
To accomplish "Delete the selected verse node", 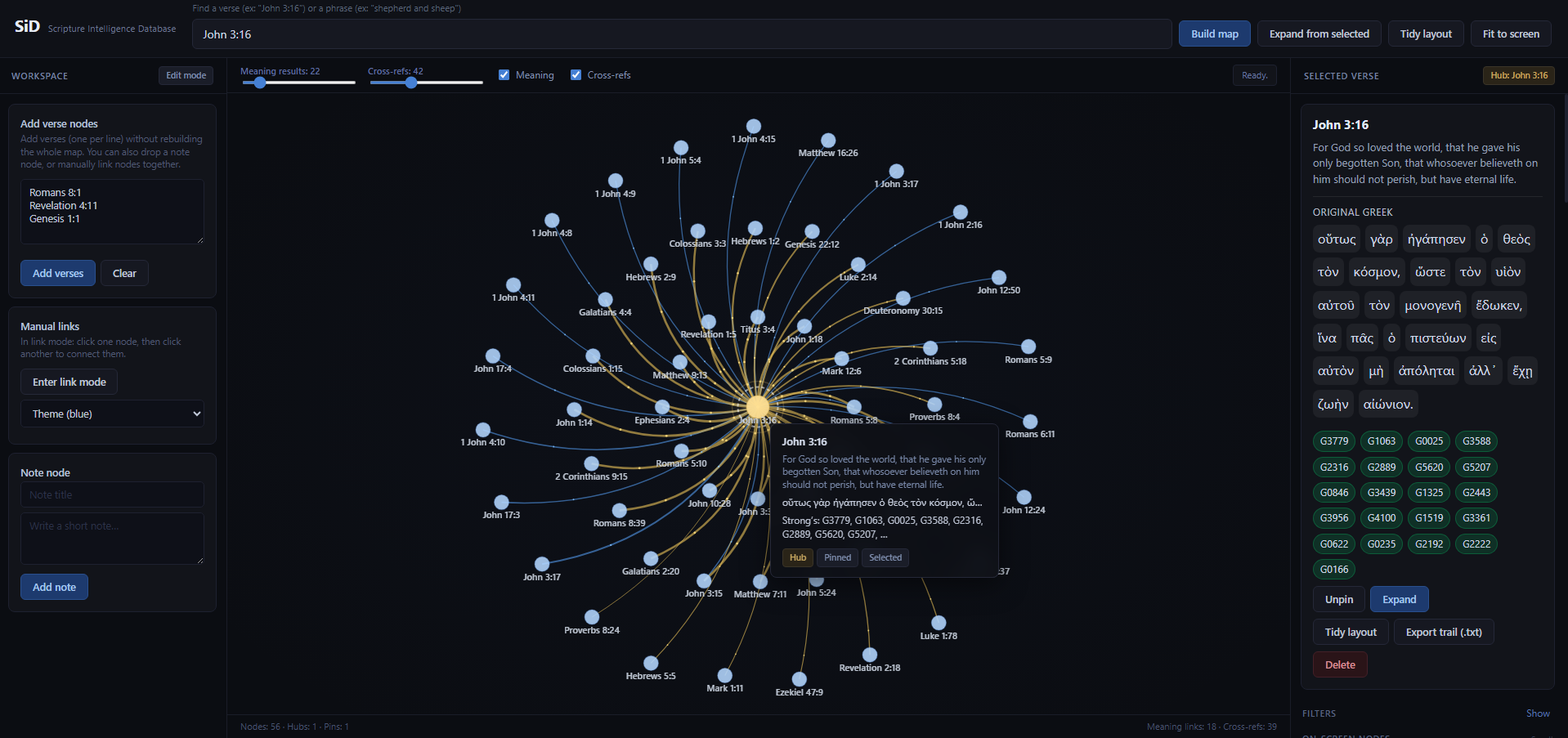I will [x=1340, y=664].
